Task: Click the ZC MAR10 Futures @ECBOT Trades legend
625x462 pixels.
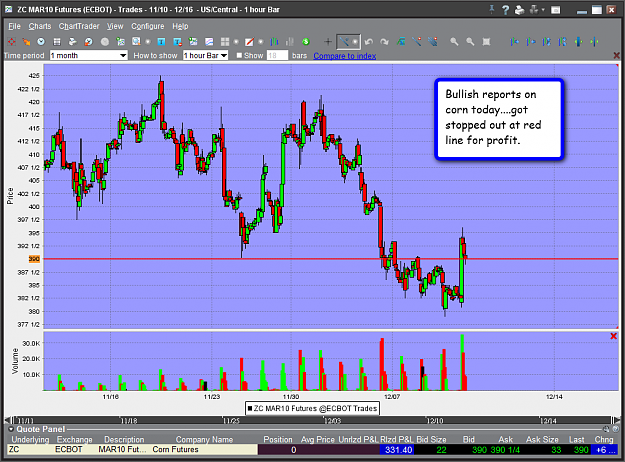Action: 312,408
